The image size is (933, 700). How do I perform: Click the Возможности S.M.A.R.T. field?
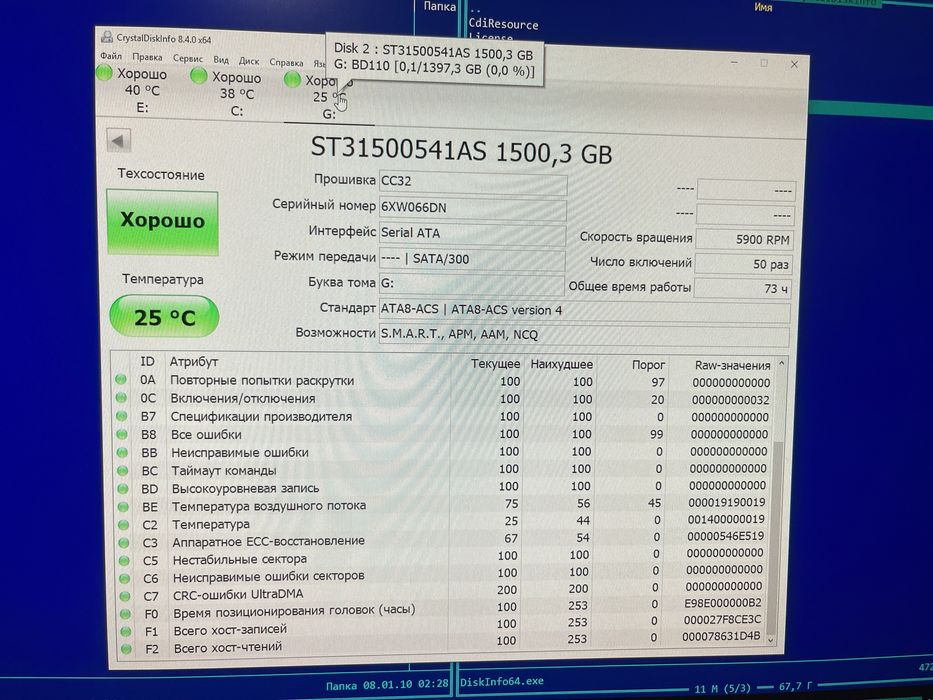click(x=584, y=335)
